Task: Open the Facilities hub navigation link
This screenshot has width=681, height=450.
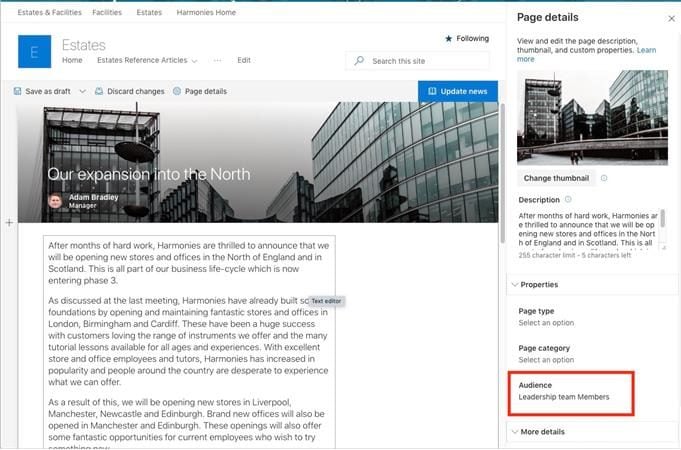Action: 107,13
